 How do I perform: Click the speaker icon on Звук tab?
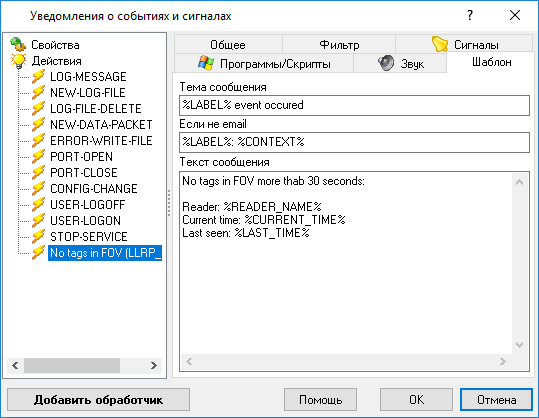(386, 63)
